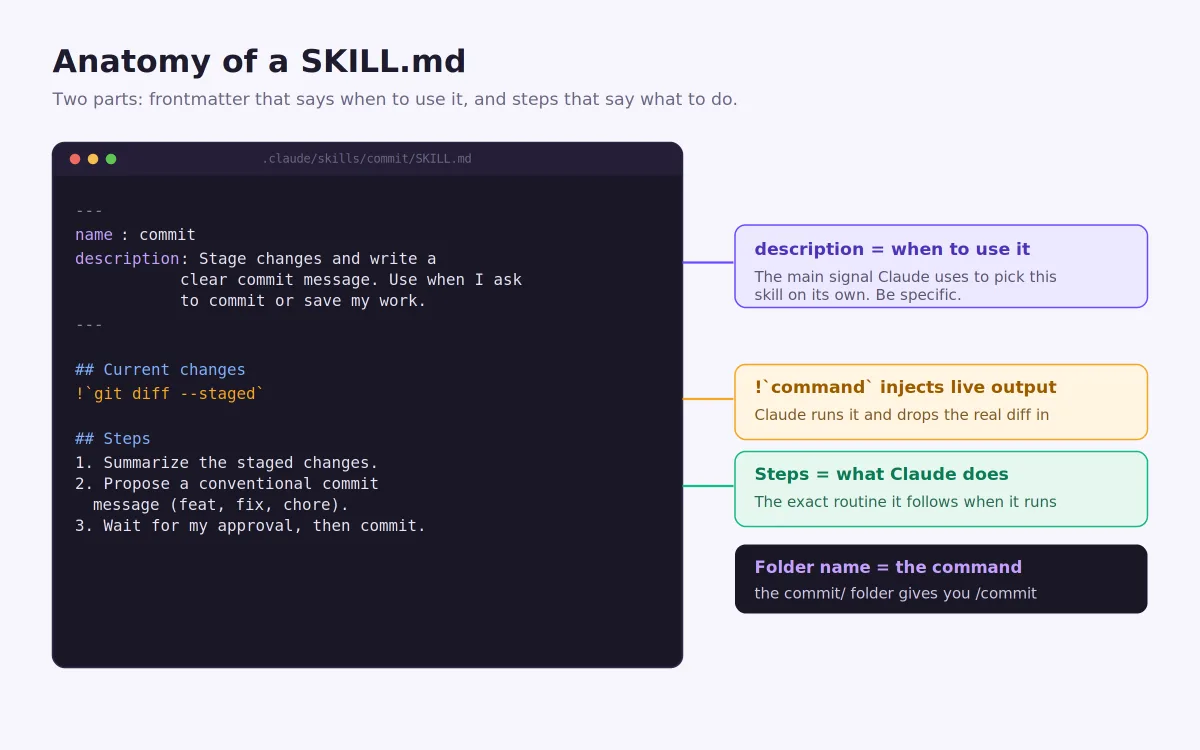
Task: Click the closing '---' frontmatter delimiter
Action: point(89,325)
